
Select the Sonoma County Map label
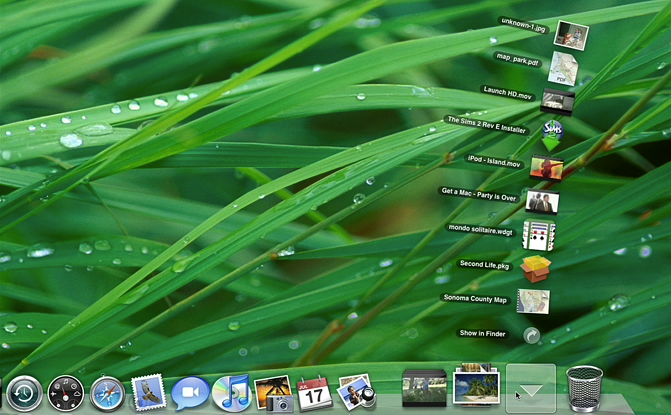point(475,299)
